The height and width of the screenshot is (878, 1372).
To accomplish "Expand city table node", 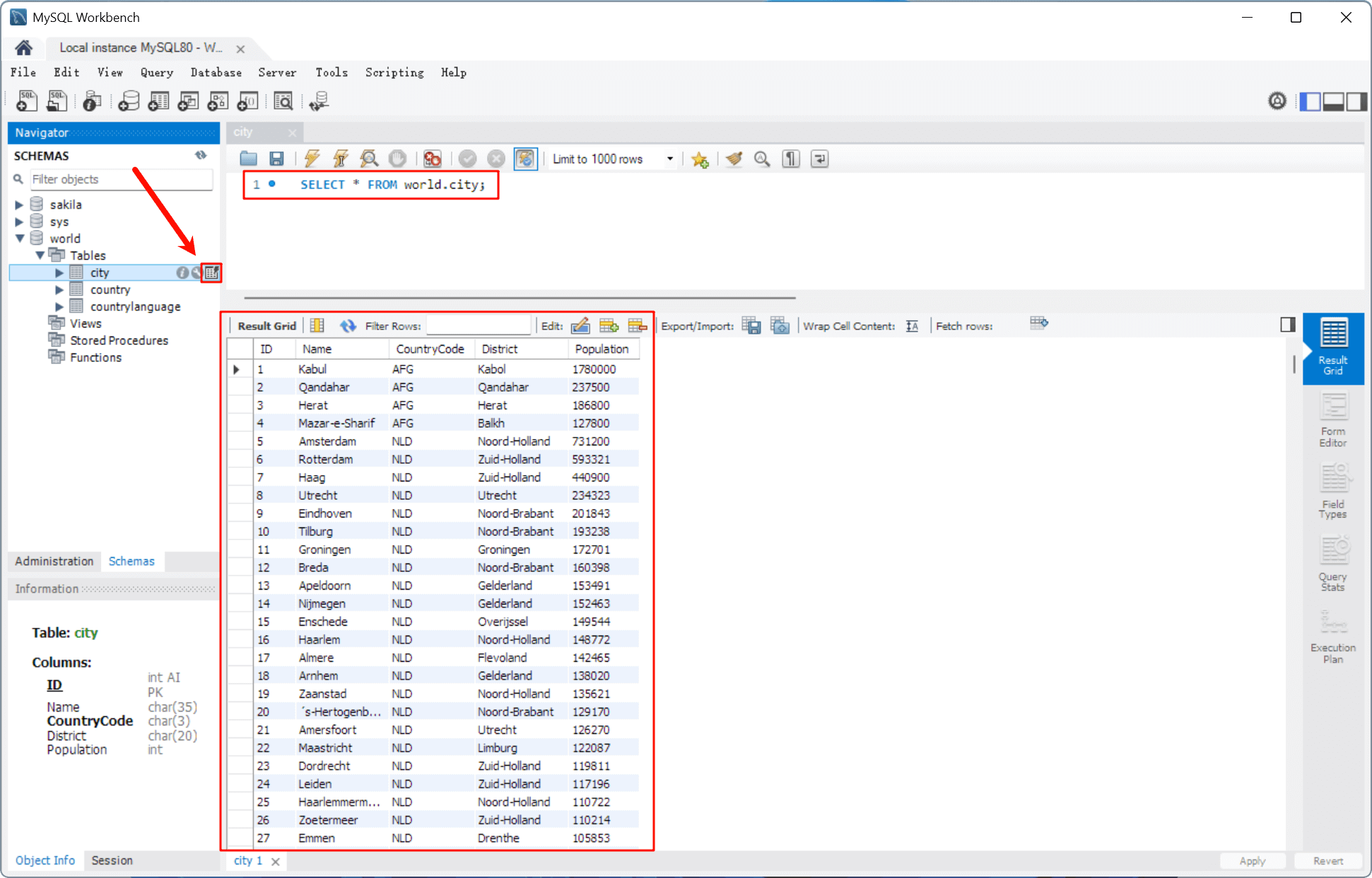I will pyautogui.click(x=59, y=273).
